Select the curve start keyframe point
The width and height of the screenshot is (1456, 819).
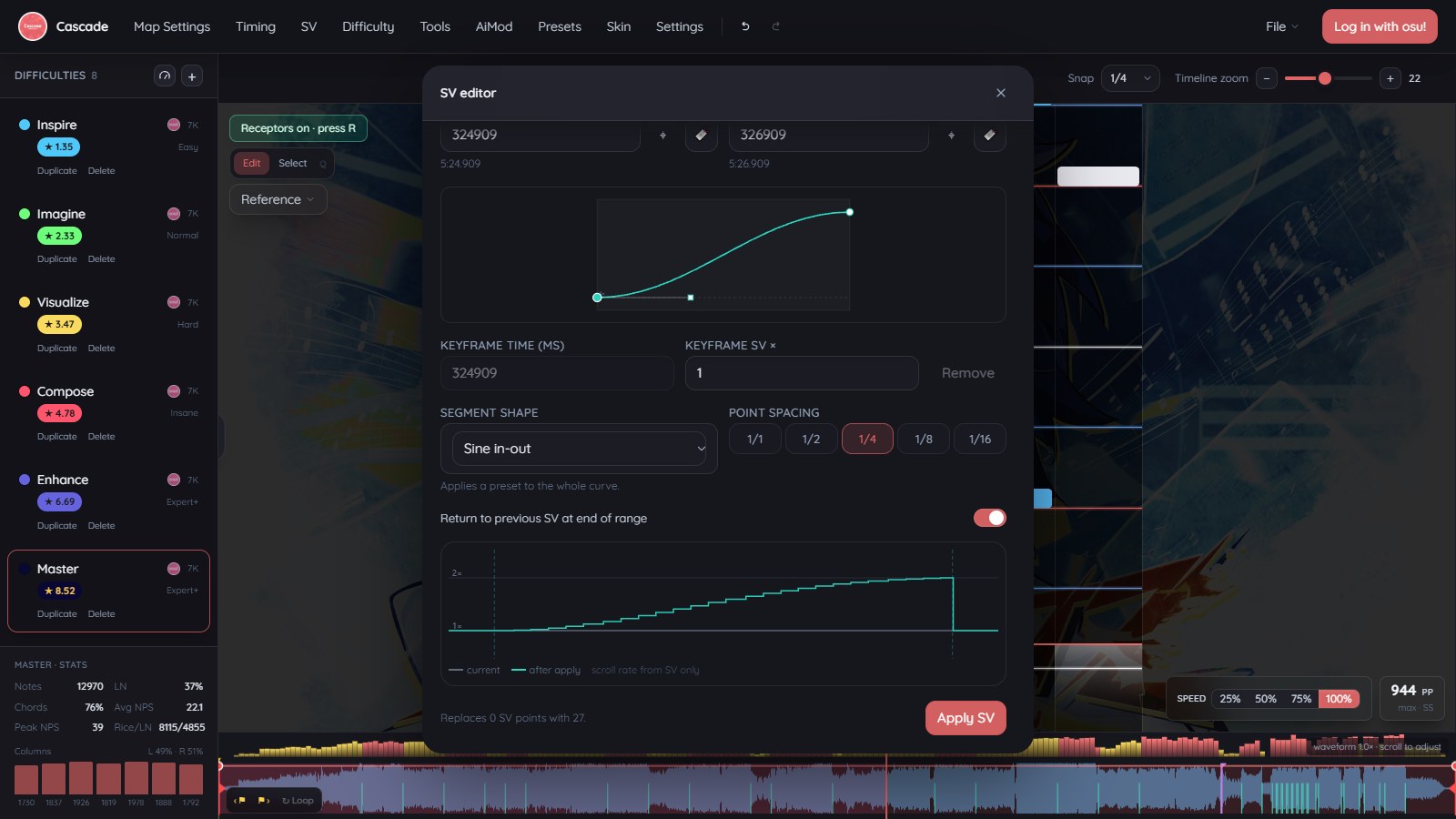click(x=597, y=298)
